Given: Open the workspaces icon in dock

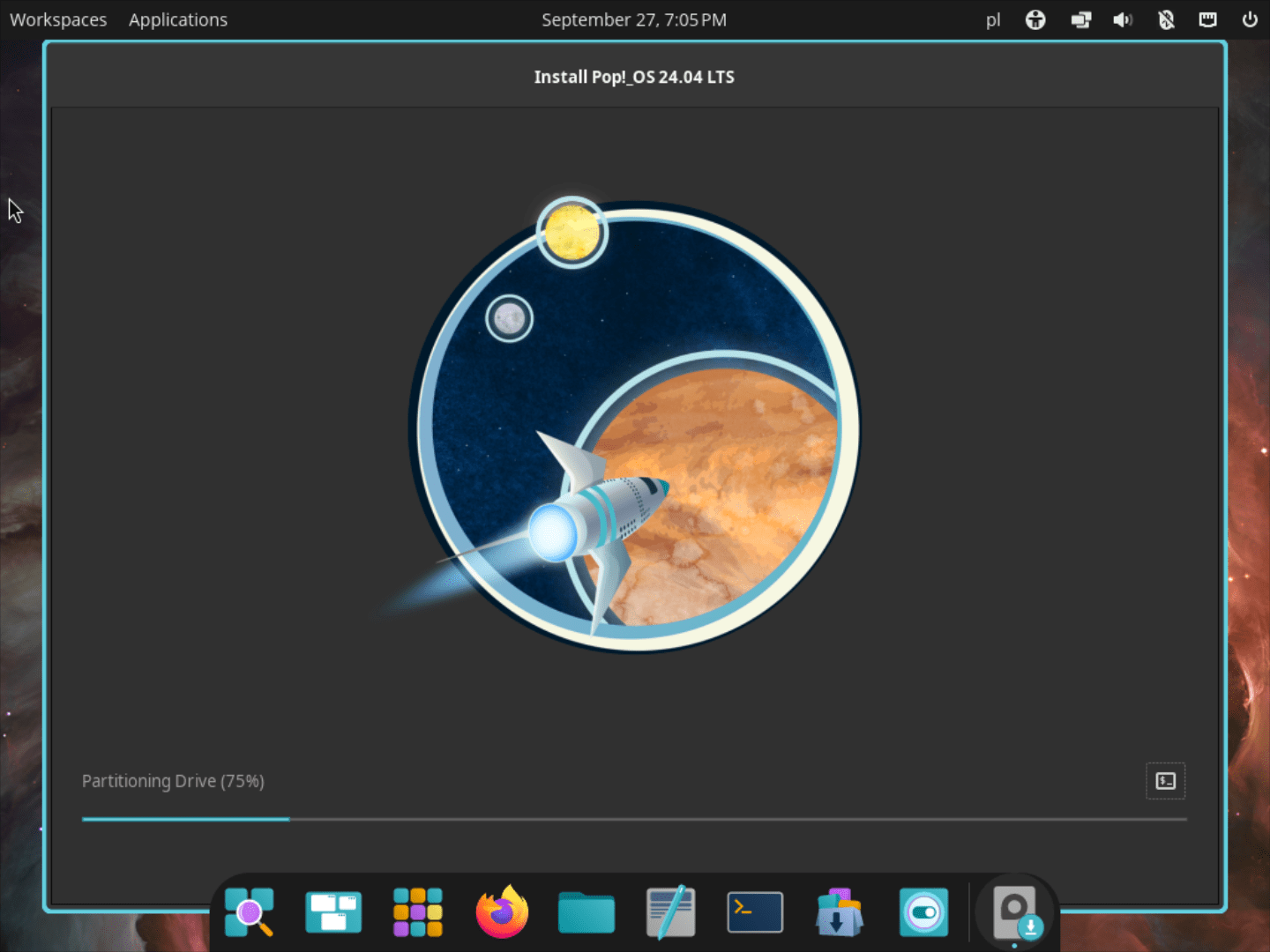Looking at the screenshot, I should pos(333,912).
